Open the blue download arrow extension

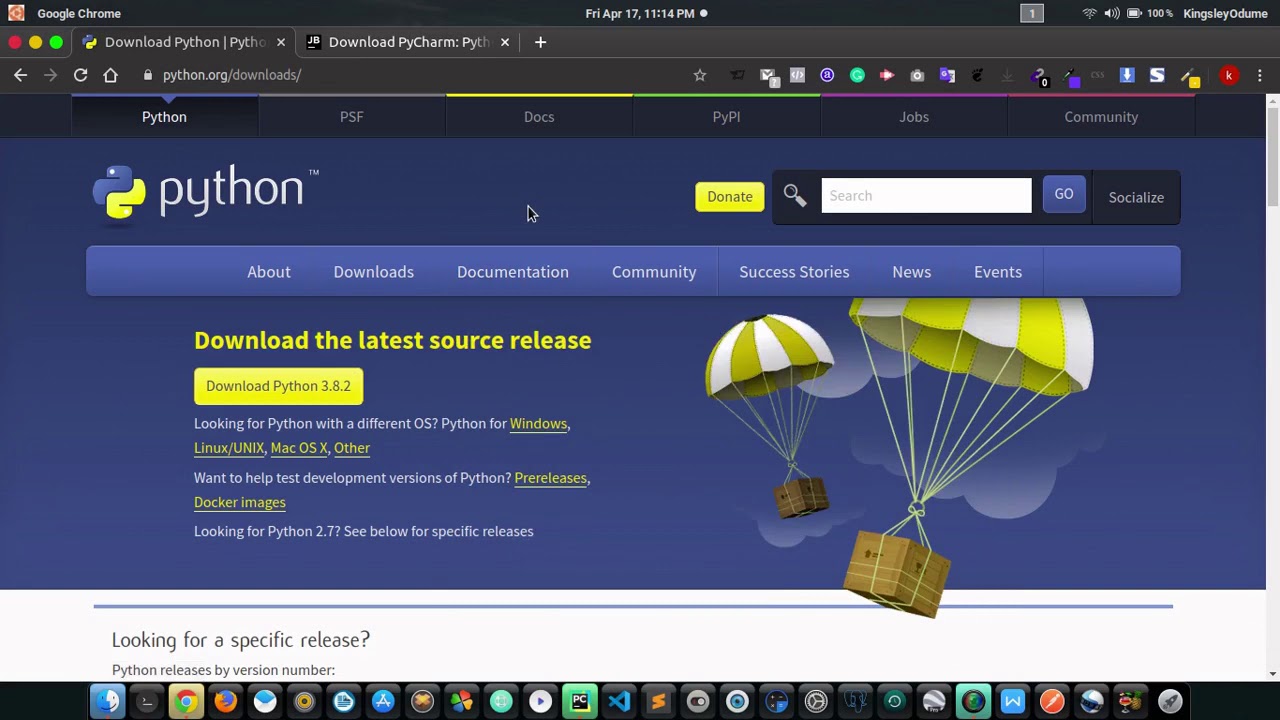[x=1127, y=75]
